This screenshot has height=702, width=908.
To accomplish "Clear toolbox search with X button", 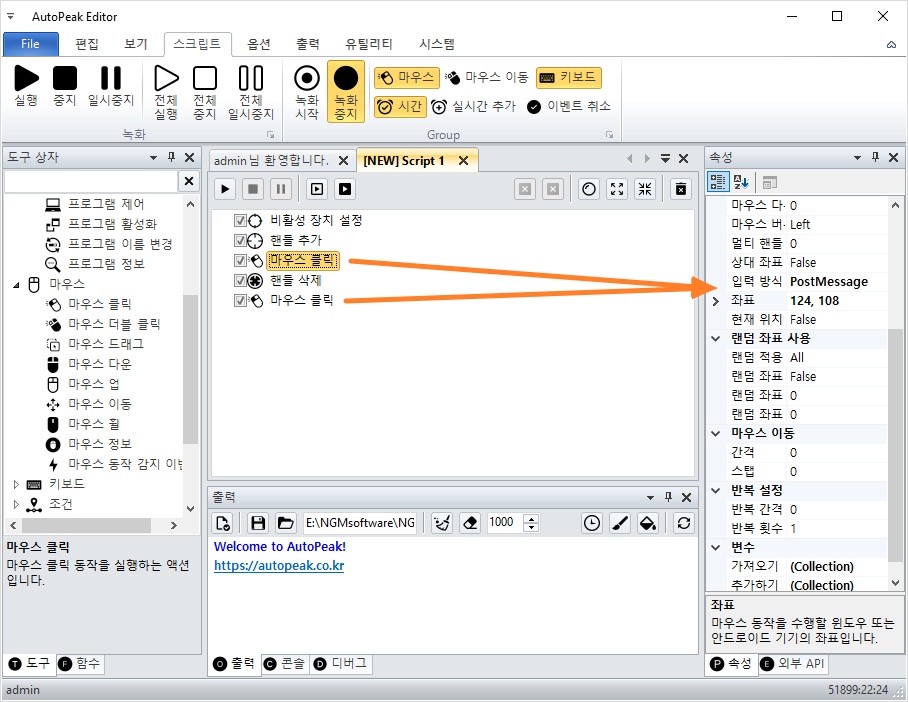I will (189, 181).
